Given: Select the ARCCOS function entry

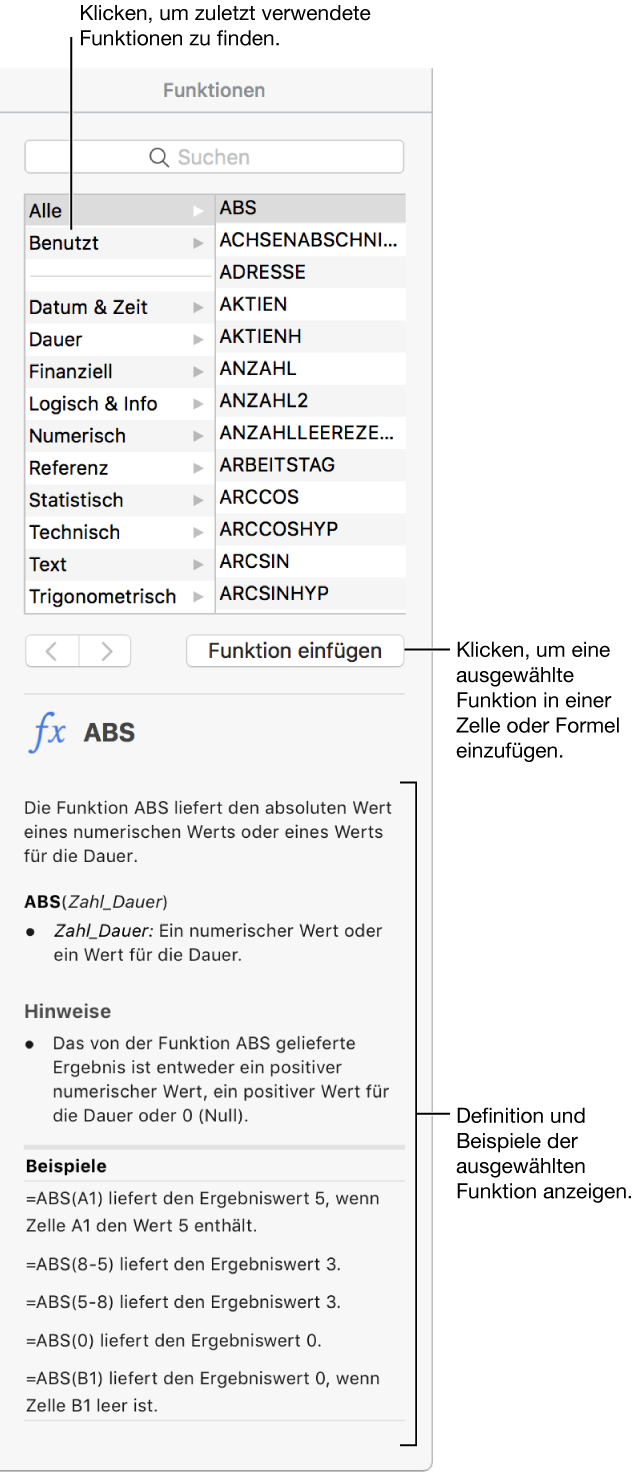Looking at the screenshot, I should tap(300, 497).
